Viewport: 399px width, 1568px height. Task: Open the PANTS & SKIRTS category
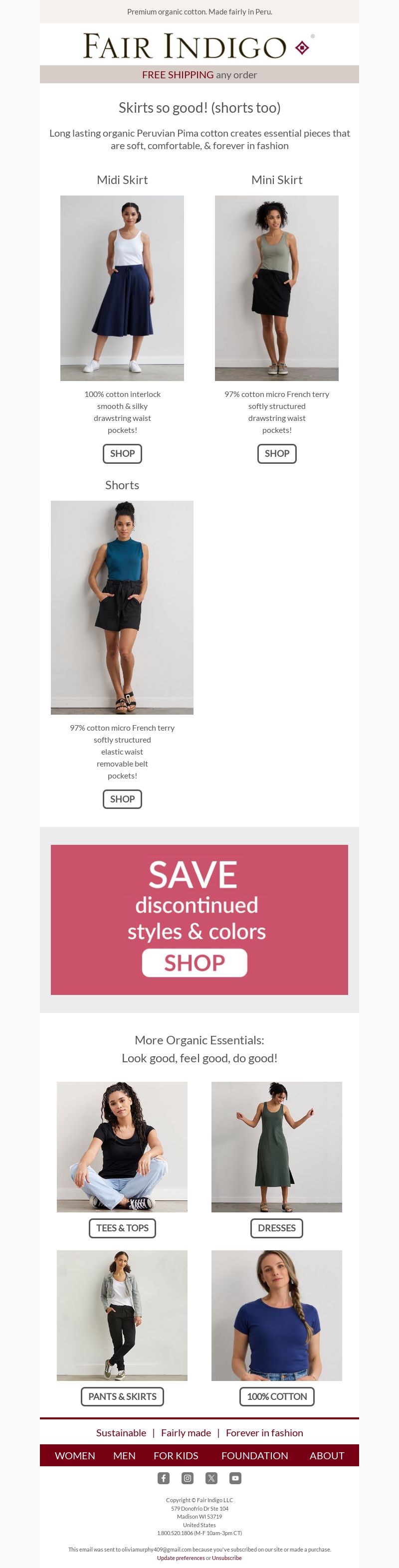[x=122, y=1396]
